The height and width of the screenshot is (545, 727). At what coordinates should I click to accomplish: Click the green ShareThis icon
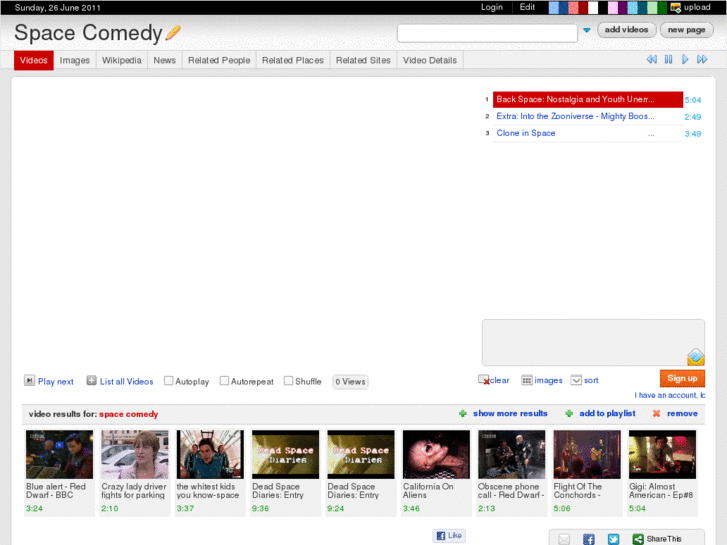pos(638,539)
